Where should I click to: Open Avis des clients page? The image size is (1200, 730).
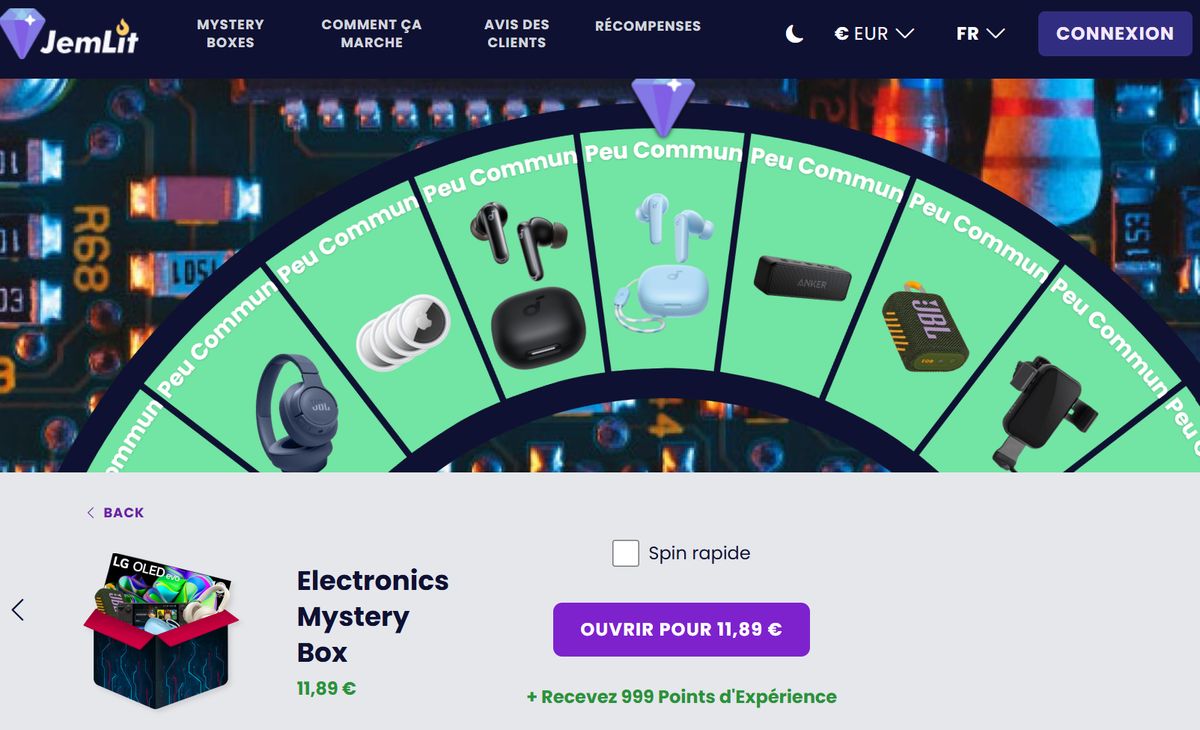click(516, 33)
